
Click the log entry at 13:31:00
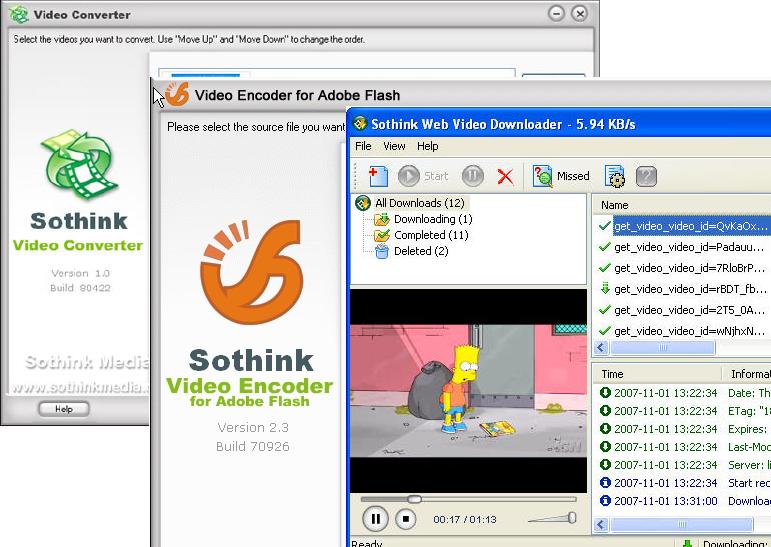click(x=684, y=501)
